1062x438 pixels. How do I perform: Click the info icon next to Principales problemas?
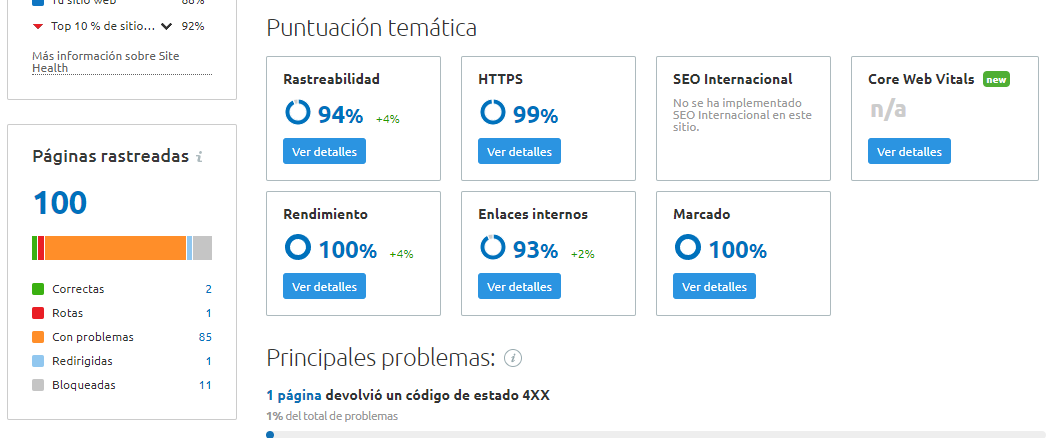click(x=513, y=358)
